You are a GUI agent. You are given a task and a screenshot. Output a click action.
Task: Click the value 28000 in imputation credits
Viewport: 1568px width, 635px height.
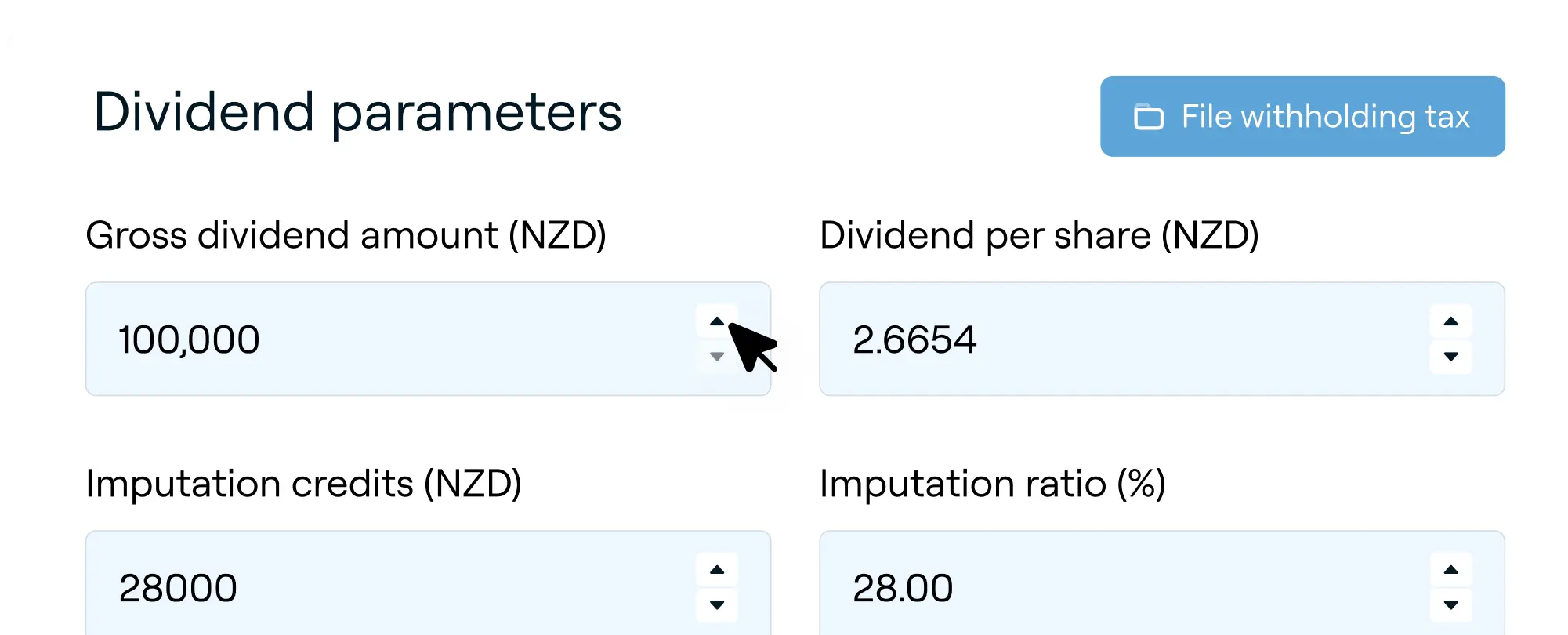pyautogui.click(x=179, y=586)
